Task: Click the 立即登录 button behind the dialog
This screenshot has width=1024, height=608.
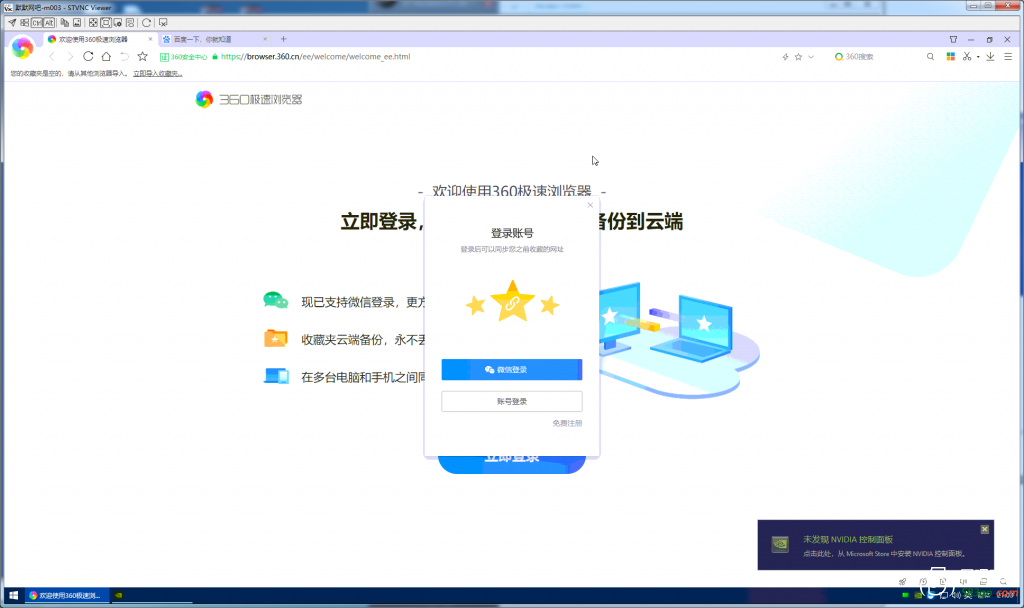Action: (512, 465)
